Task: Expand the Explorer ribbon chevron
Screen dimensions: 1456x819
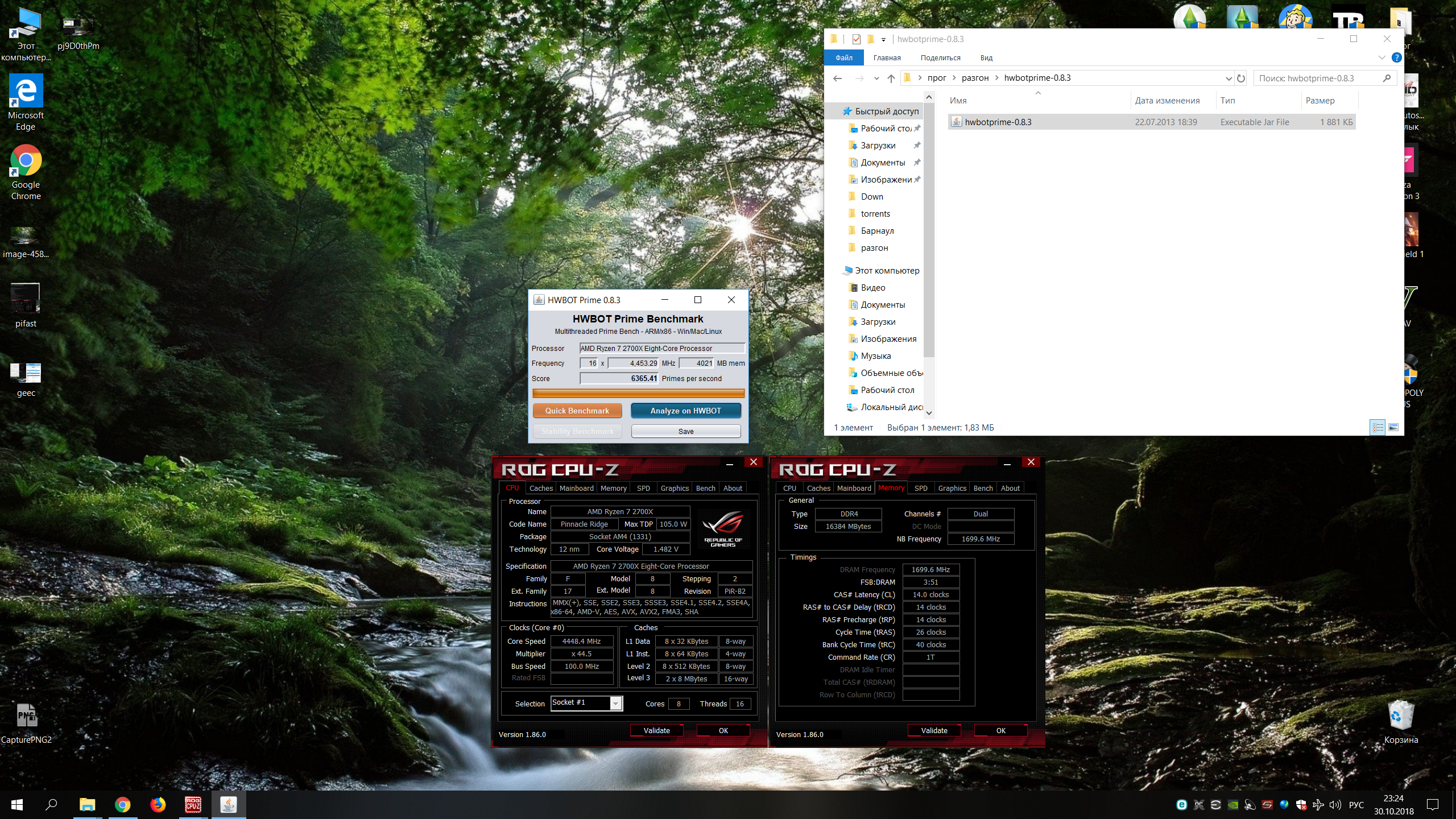Action: (1381, 57)
